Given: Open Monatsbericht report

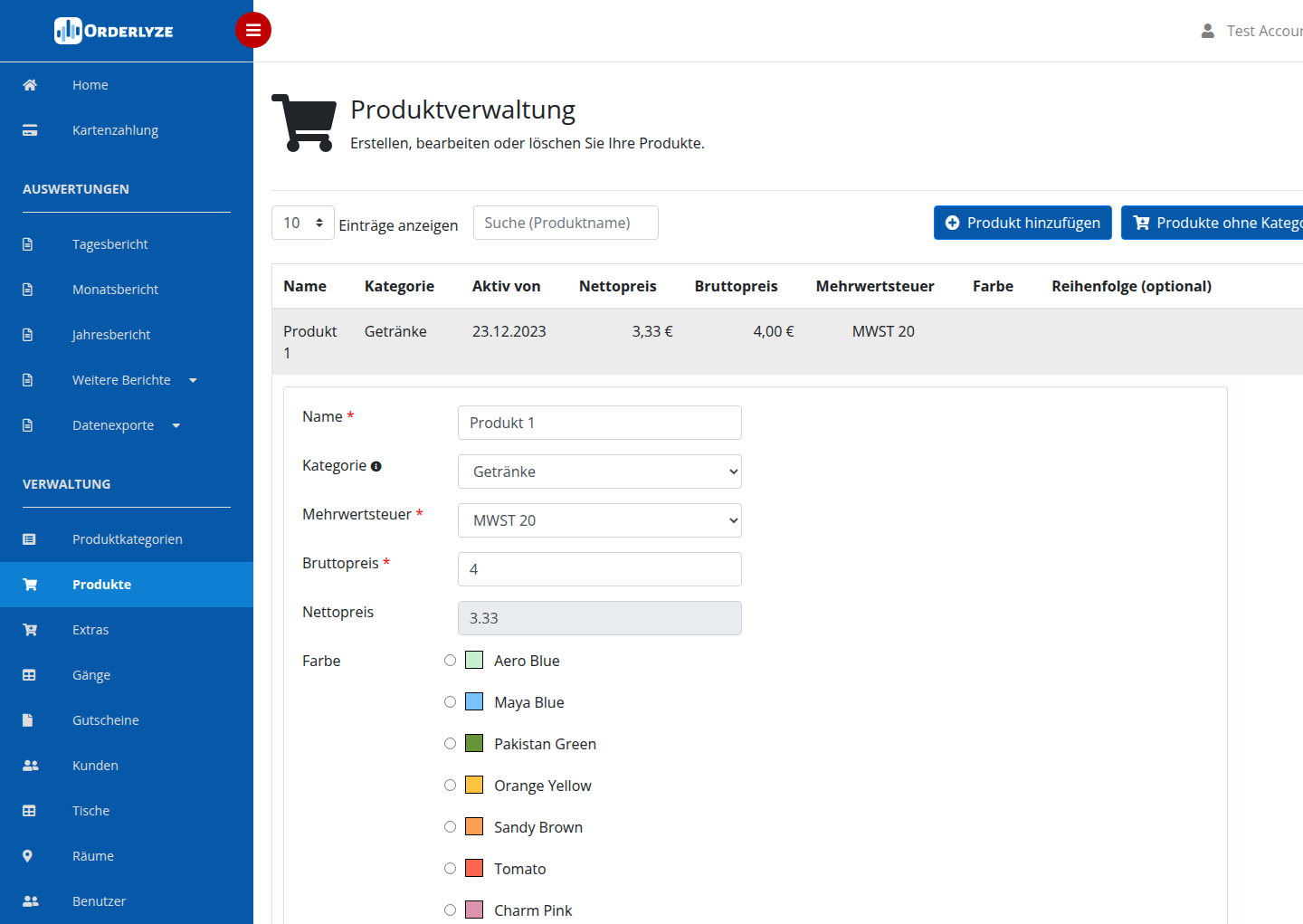Looking at the screenshot, I should click(115, 290).
